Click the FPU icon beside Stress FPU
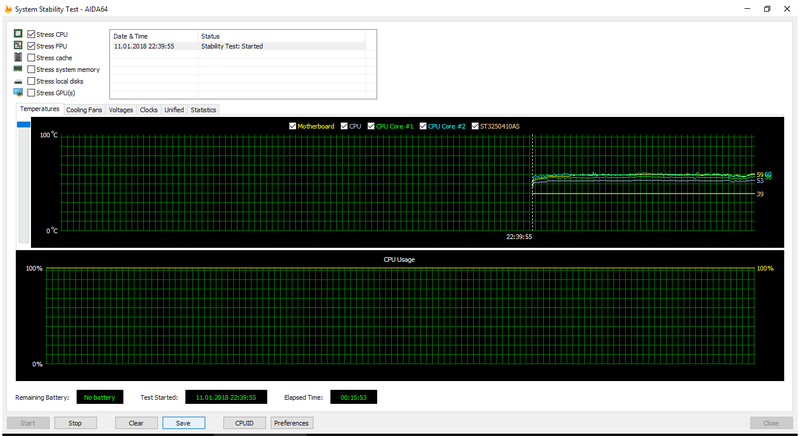Viewport: 800px width, 436px height. [18, 46]
